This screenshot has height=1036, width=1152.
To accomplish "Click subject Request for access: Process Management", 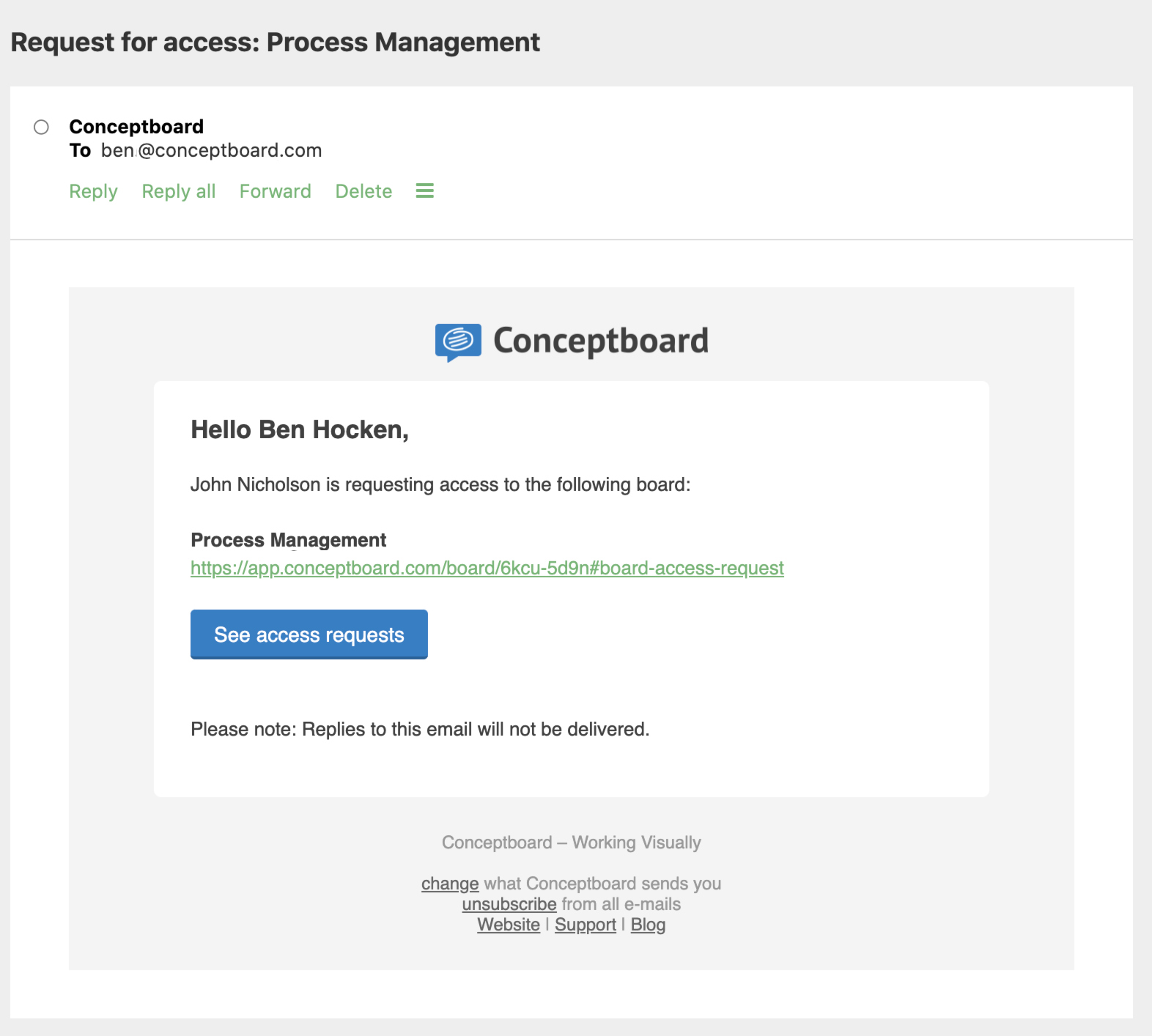I will [276, 42].
